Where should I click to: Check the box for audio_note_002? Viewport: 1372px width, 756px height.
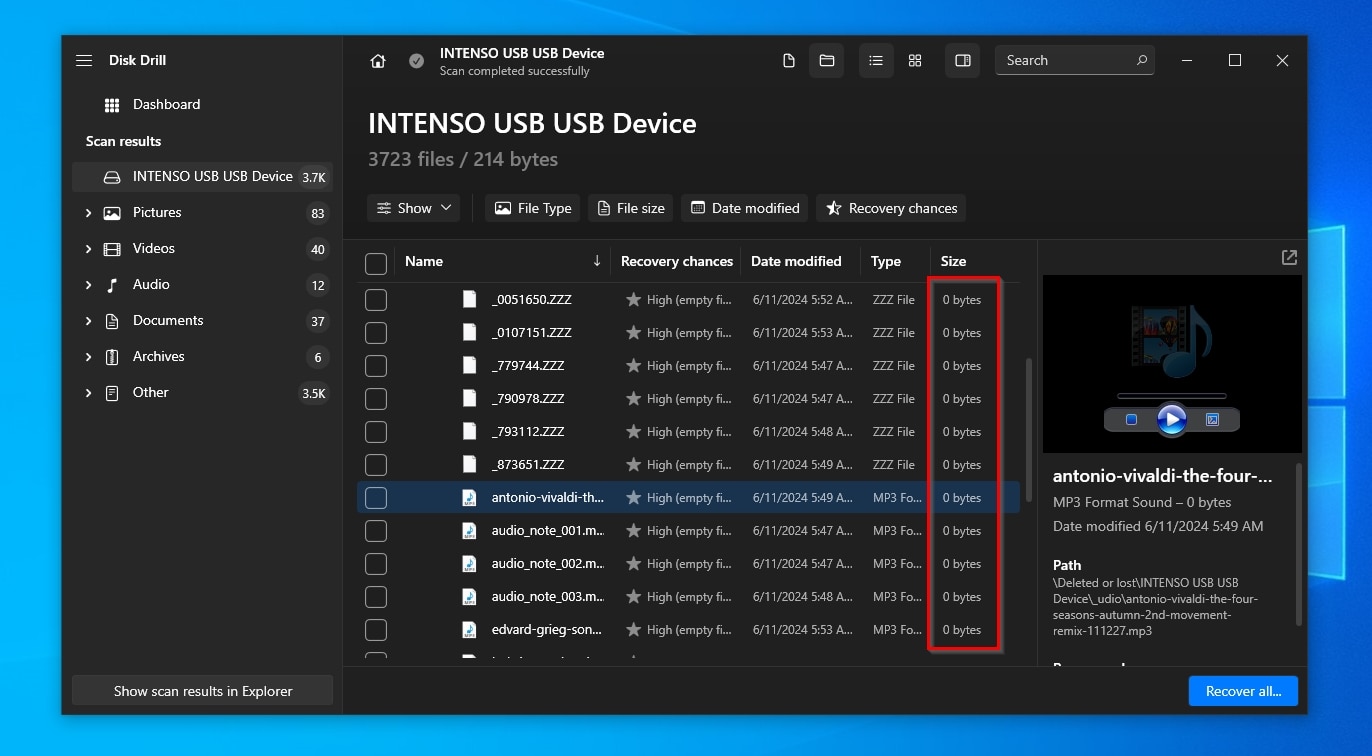(x=376, y=564)
